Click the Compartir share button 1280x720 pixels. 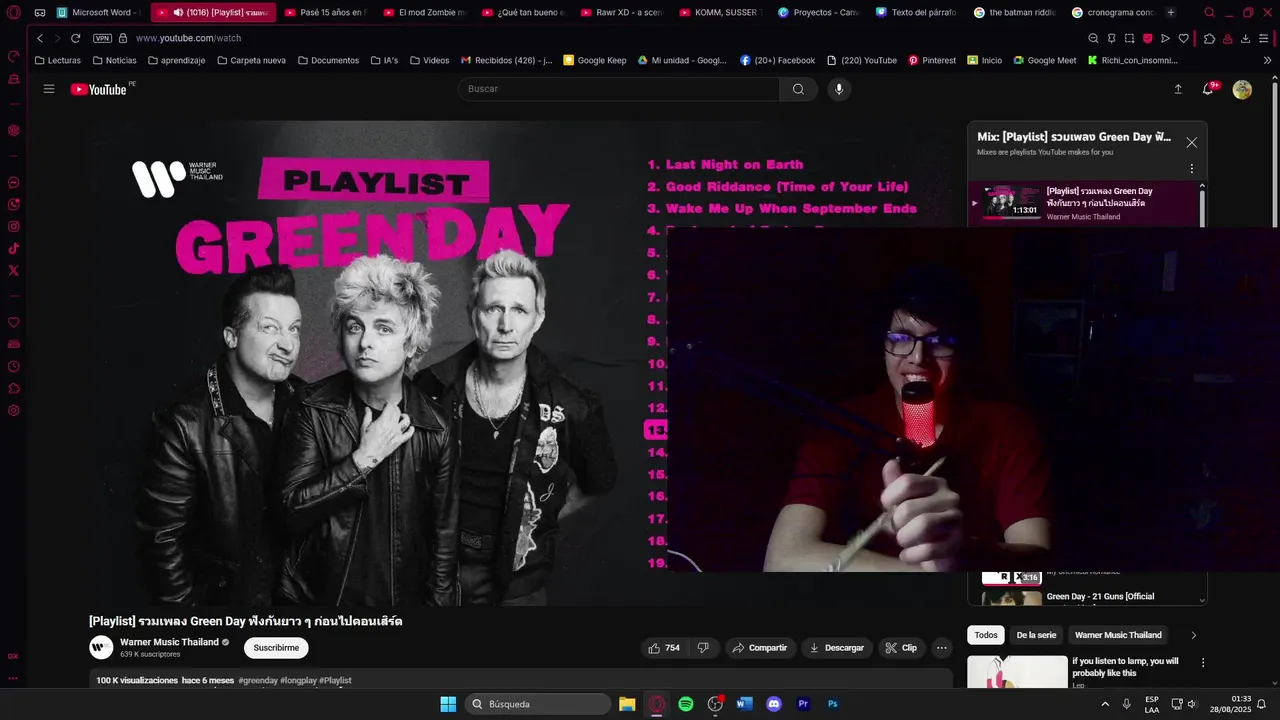[760, 648]
